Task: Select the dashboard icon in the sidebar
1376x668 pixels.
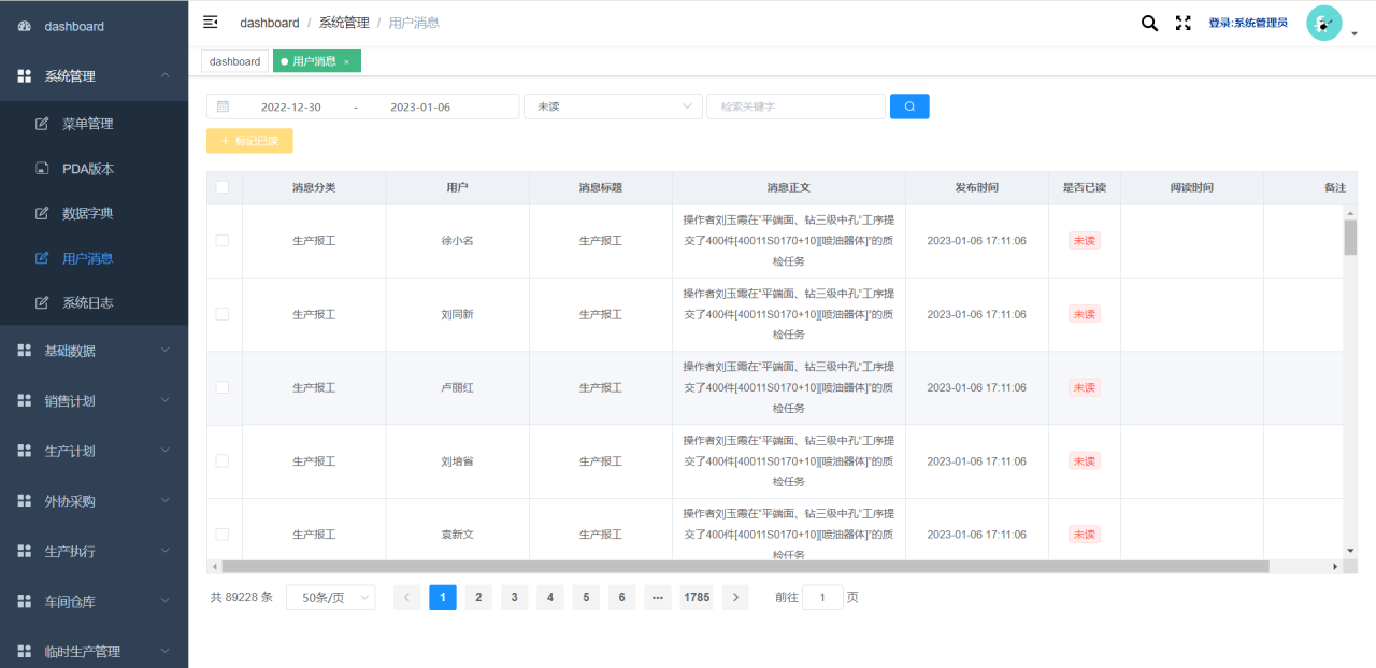Action: (26, 25)
